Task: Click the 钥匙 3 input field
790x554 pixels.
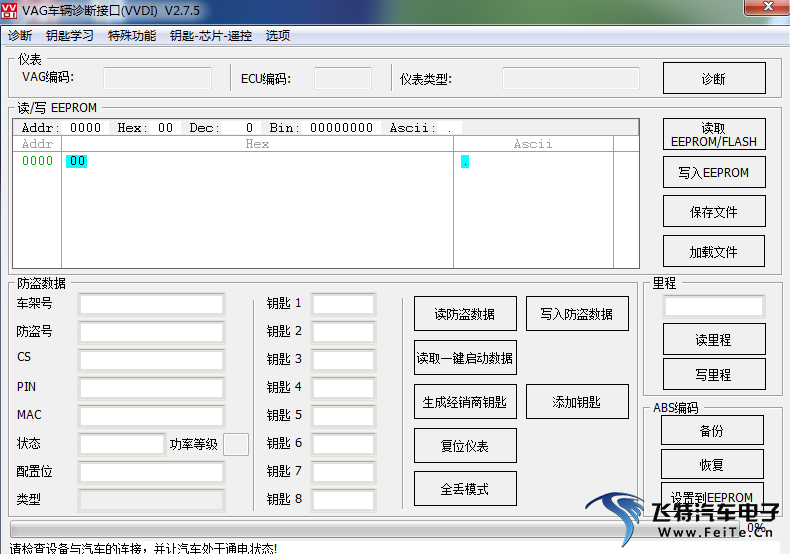Action: coord(343,360)
